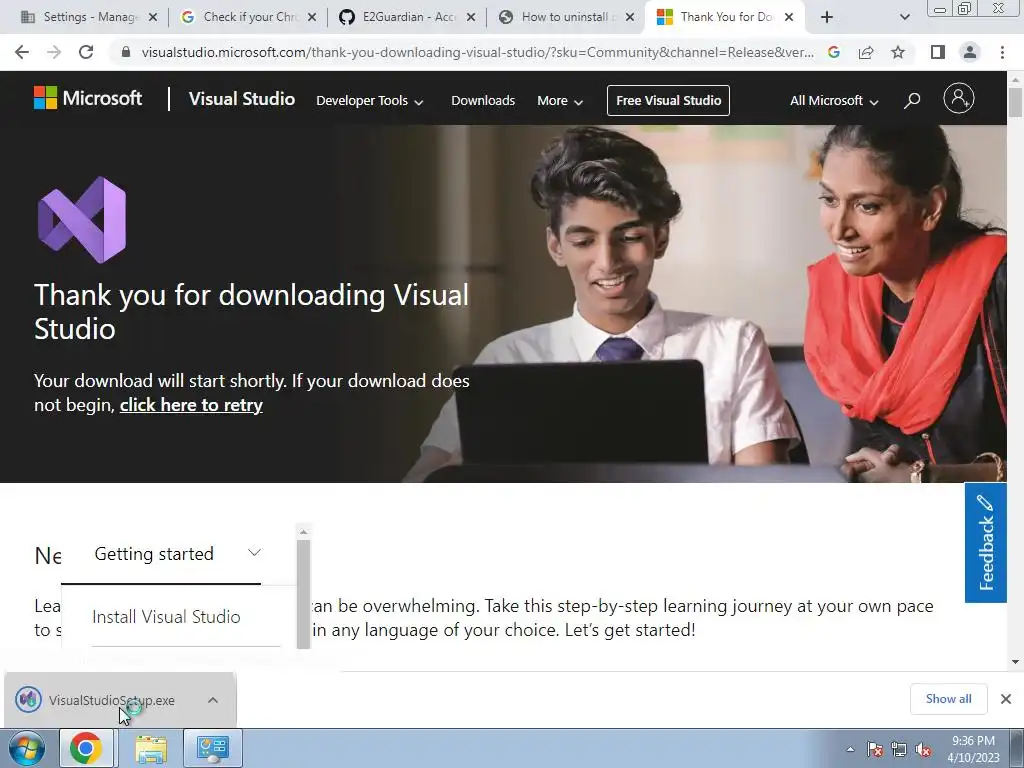The height and width of the screenshot is (768, 1024).
Task: Click Chrome icon in taskbar
Action: (86, 748)
